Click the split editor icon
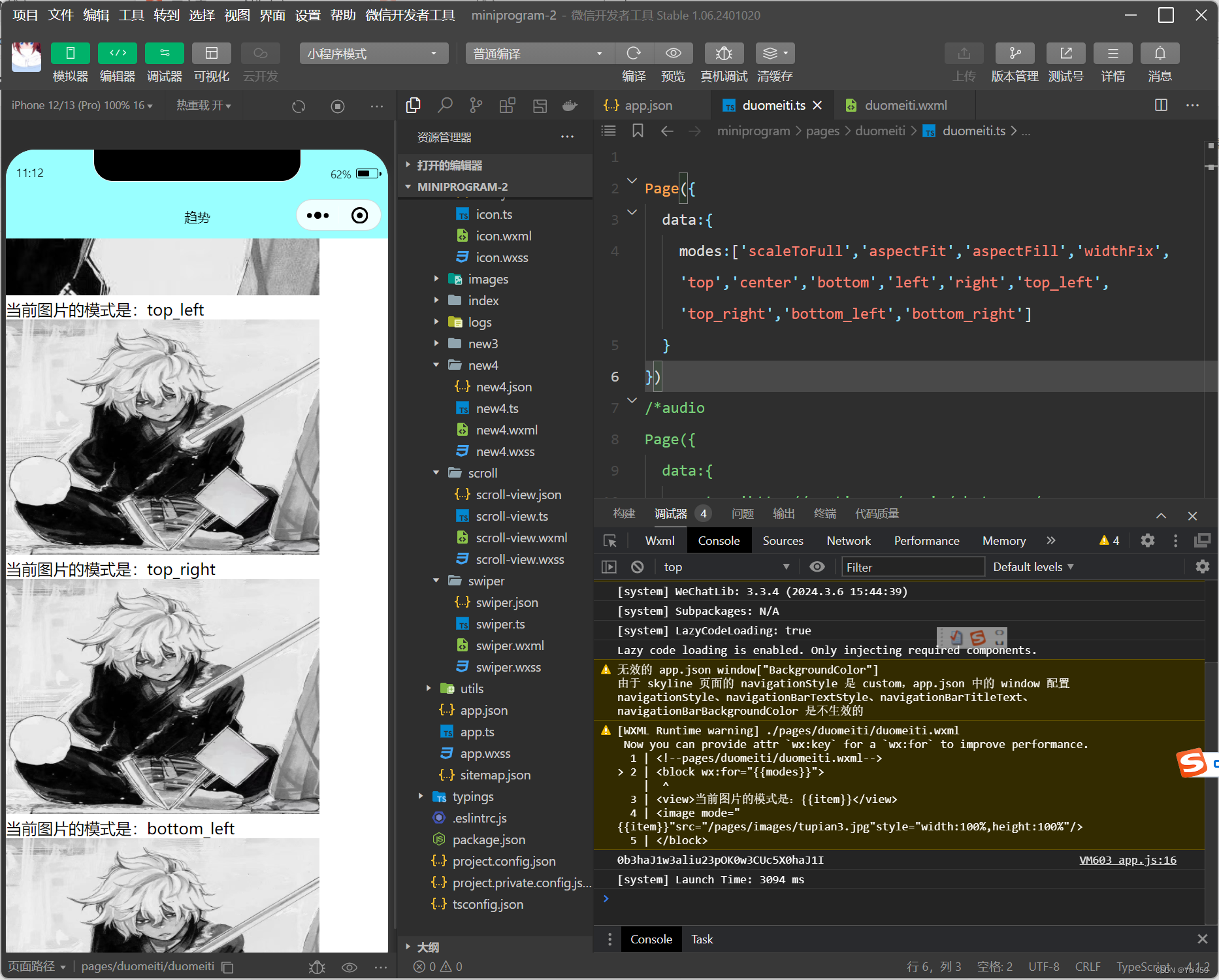Image resolution: width=1219 pixels, height=980 pixels. pos(1161,105)
